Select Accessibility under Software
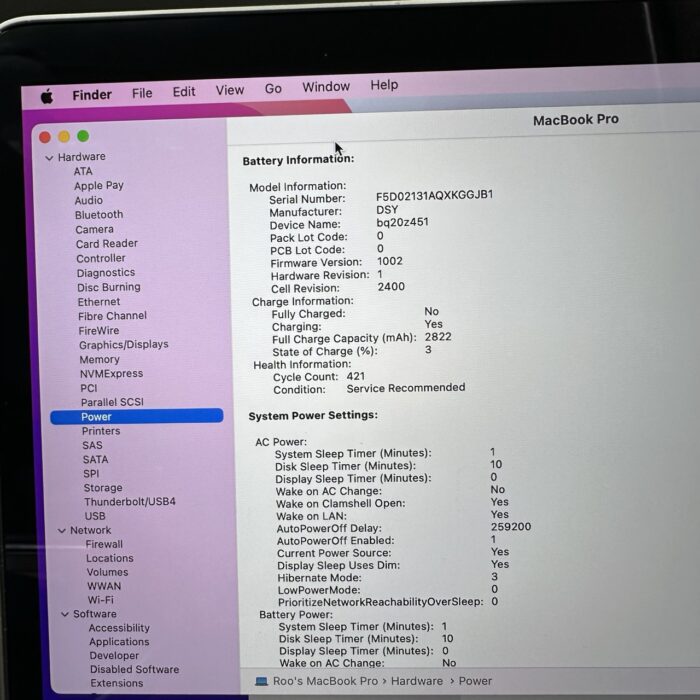Viewport: 700px width, 700px height. [119, 628]
